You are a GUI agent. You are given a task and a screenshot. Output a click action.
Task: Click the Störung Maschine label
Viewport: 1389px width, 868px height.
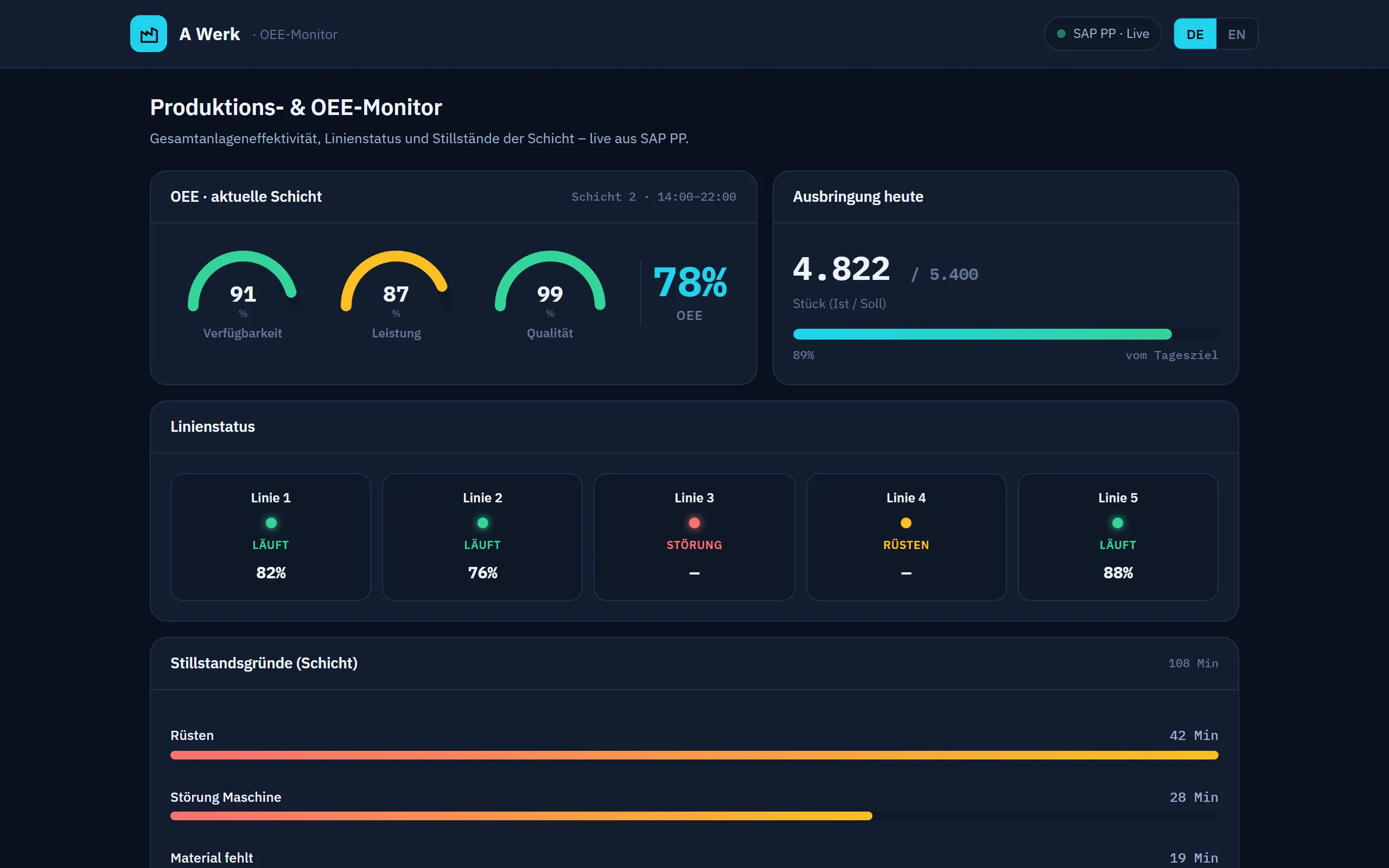(x=226, y=797)
